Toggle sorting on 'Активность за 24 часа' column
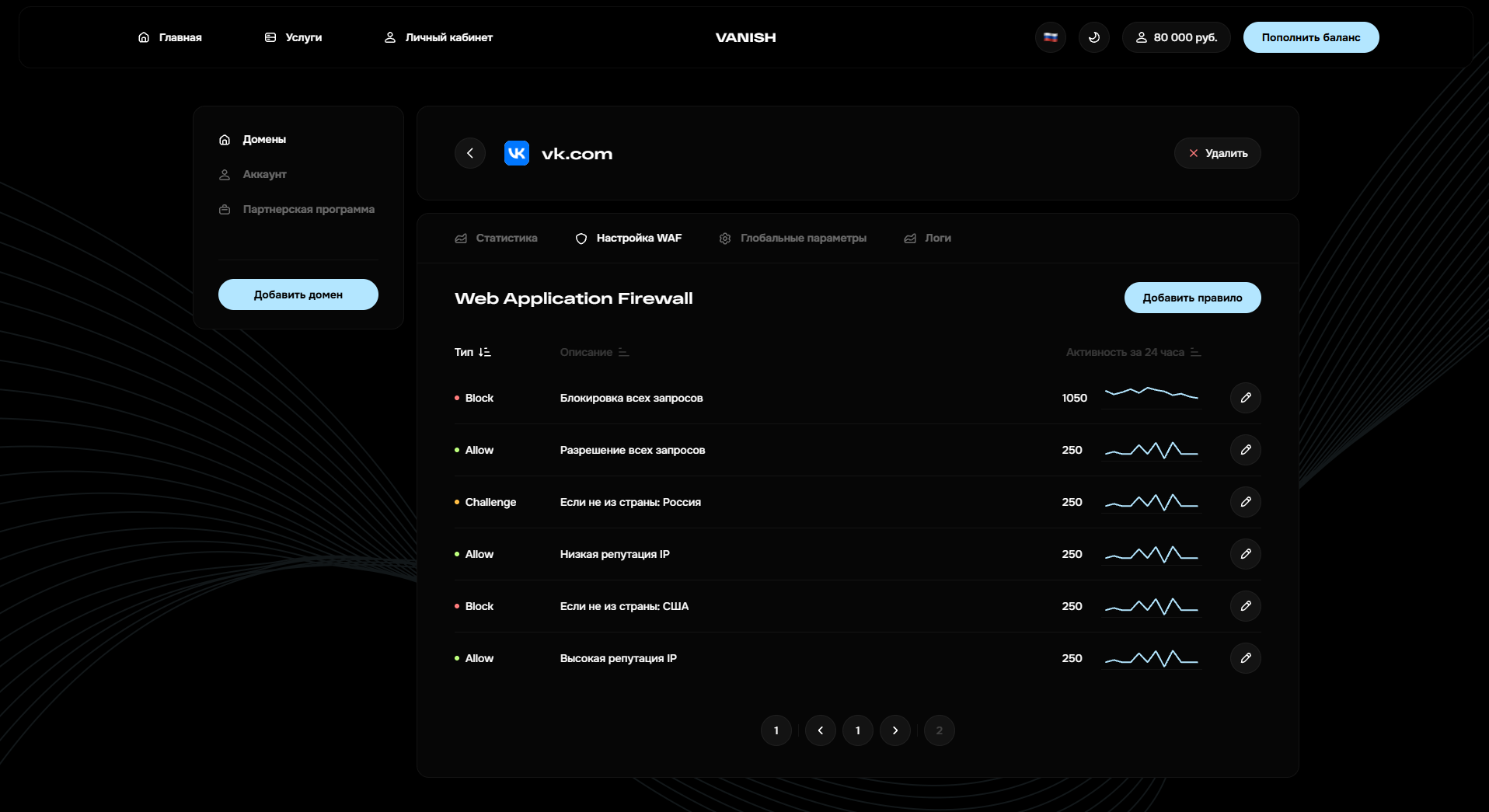 click(1194, 352)
